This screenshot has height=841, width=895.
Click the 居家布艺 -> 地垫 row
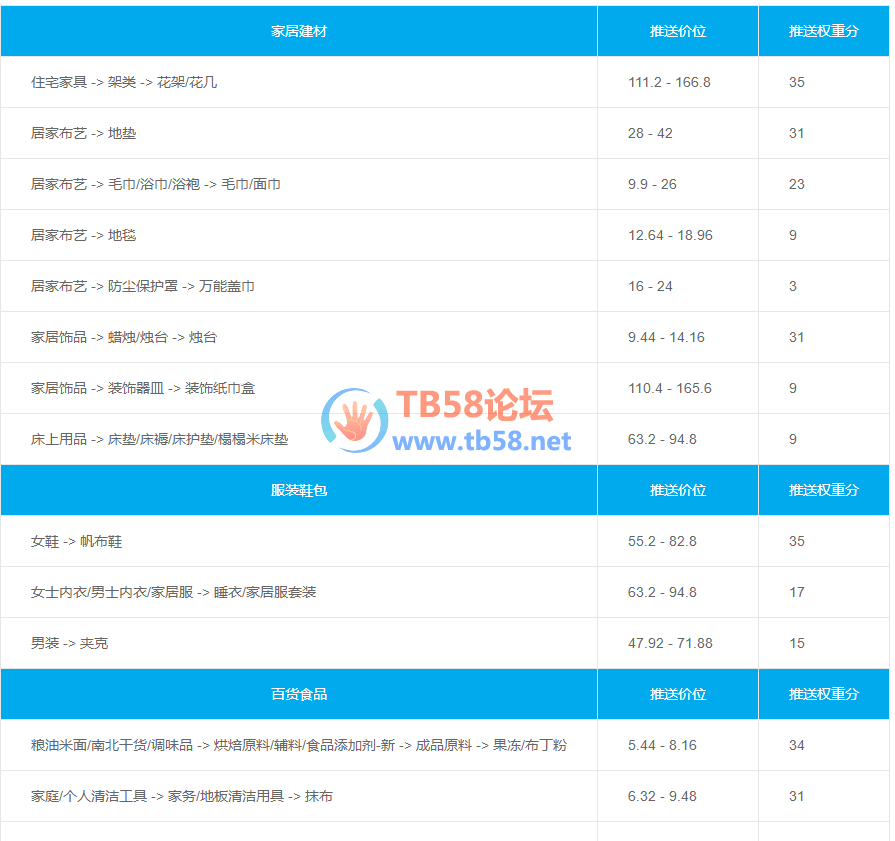[x=83, y=133]
